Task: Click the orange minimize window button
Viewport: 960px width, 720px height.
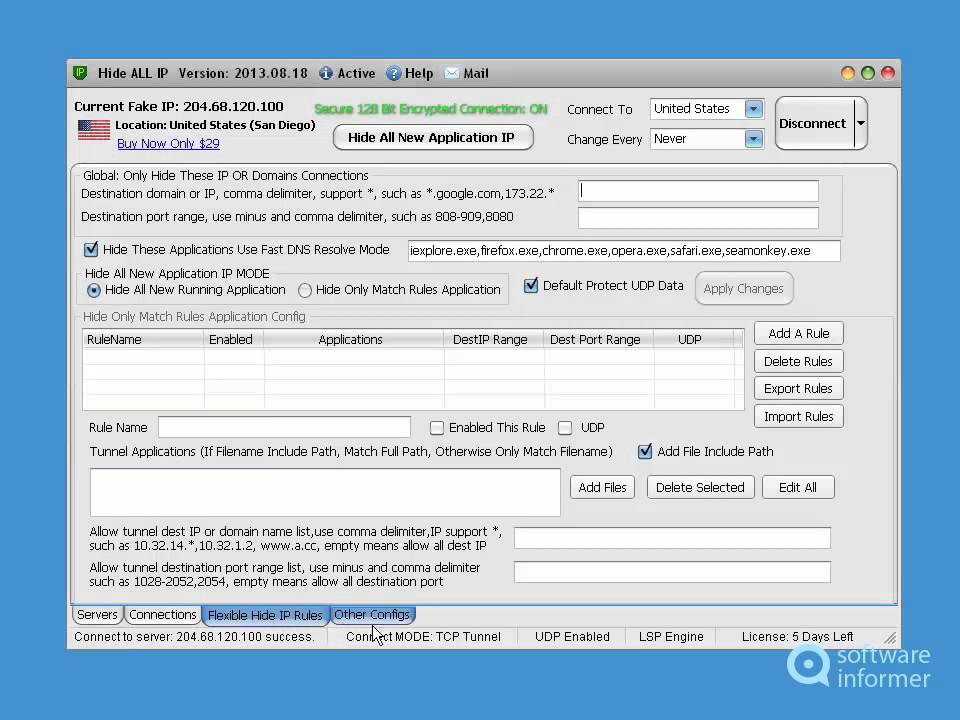Action: click(847, 73)
